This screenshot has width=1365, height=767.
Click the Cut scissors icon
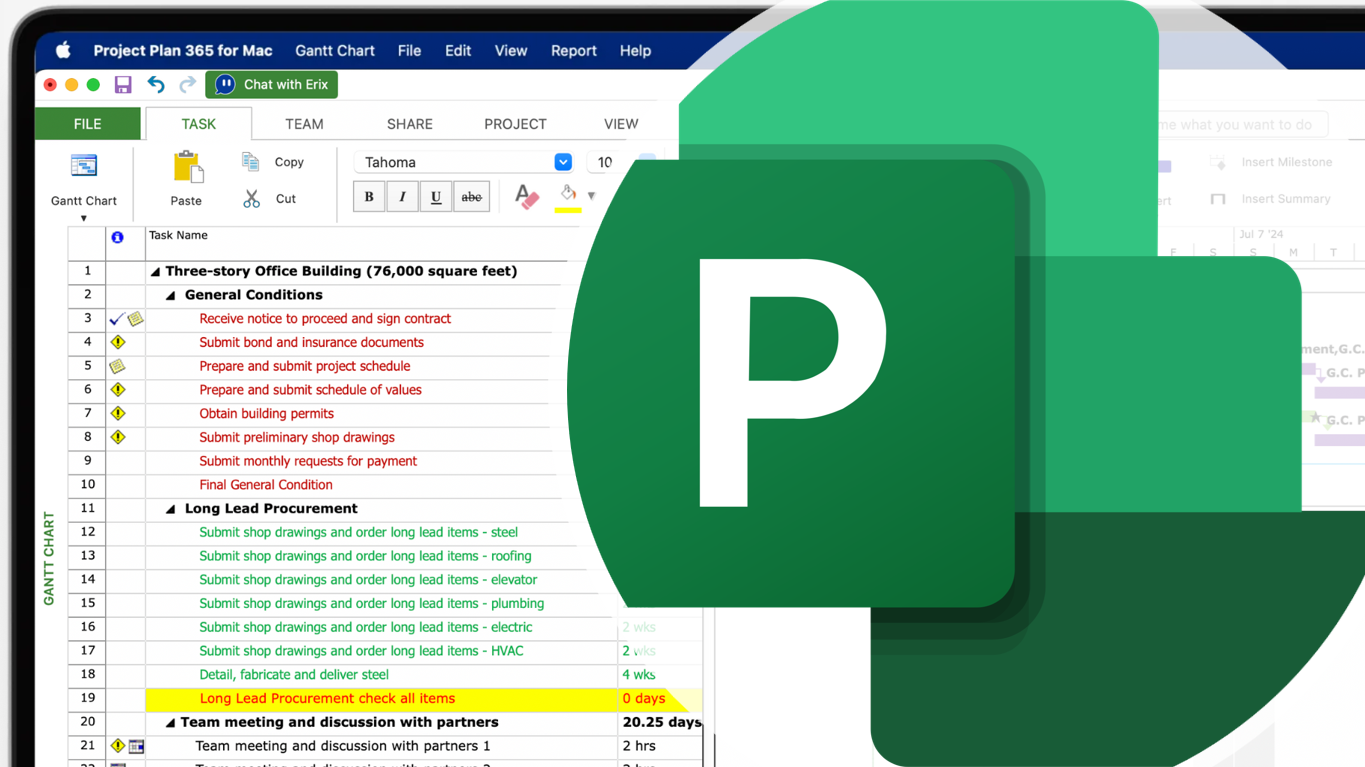pos(251,199)
